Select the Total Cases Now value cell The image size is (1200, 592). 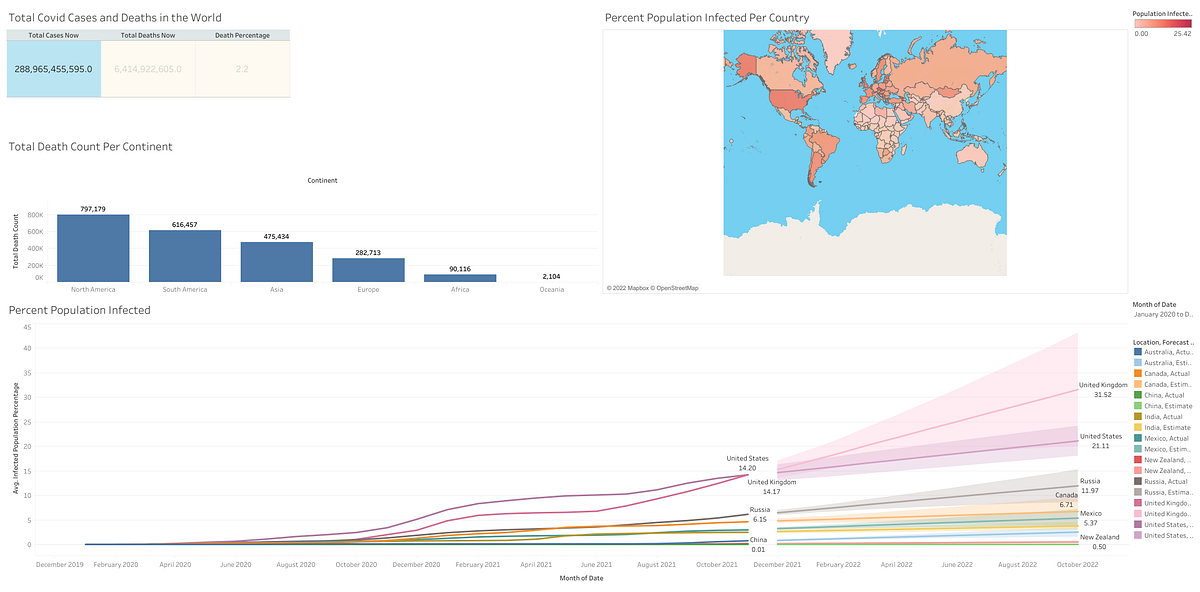click(54, 69)
